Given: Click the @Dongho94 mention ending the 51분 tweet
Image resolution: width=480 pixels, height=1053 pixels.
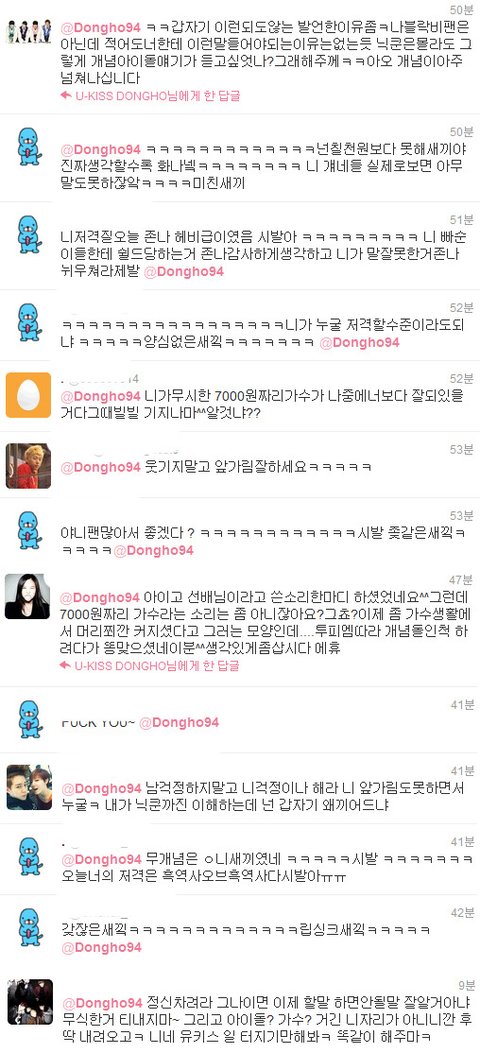Looking at the screenshot, I should (x=183, y=271).
